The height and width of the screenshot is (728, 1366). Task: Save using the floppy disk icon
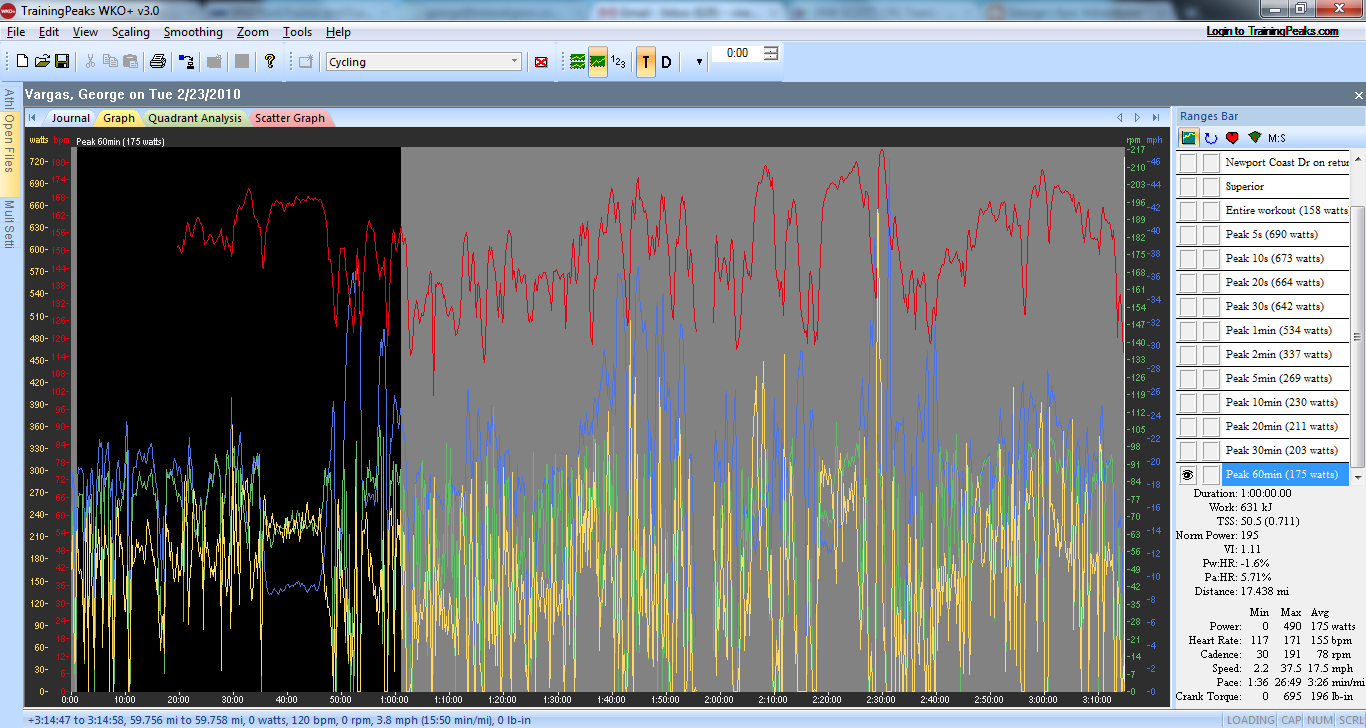coord(62,62)
